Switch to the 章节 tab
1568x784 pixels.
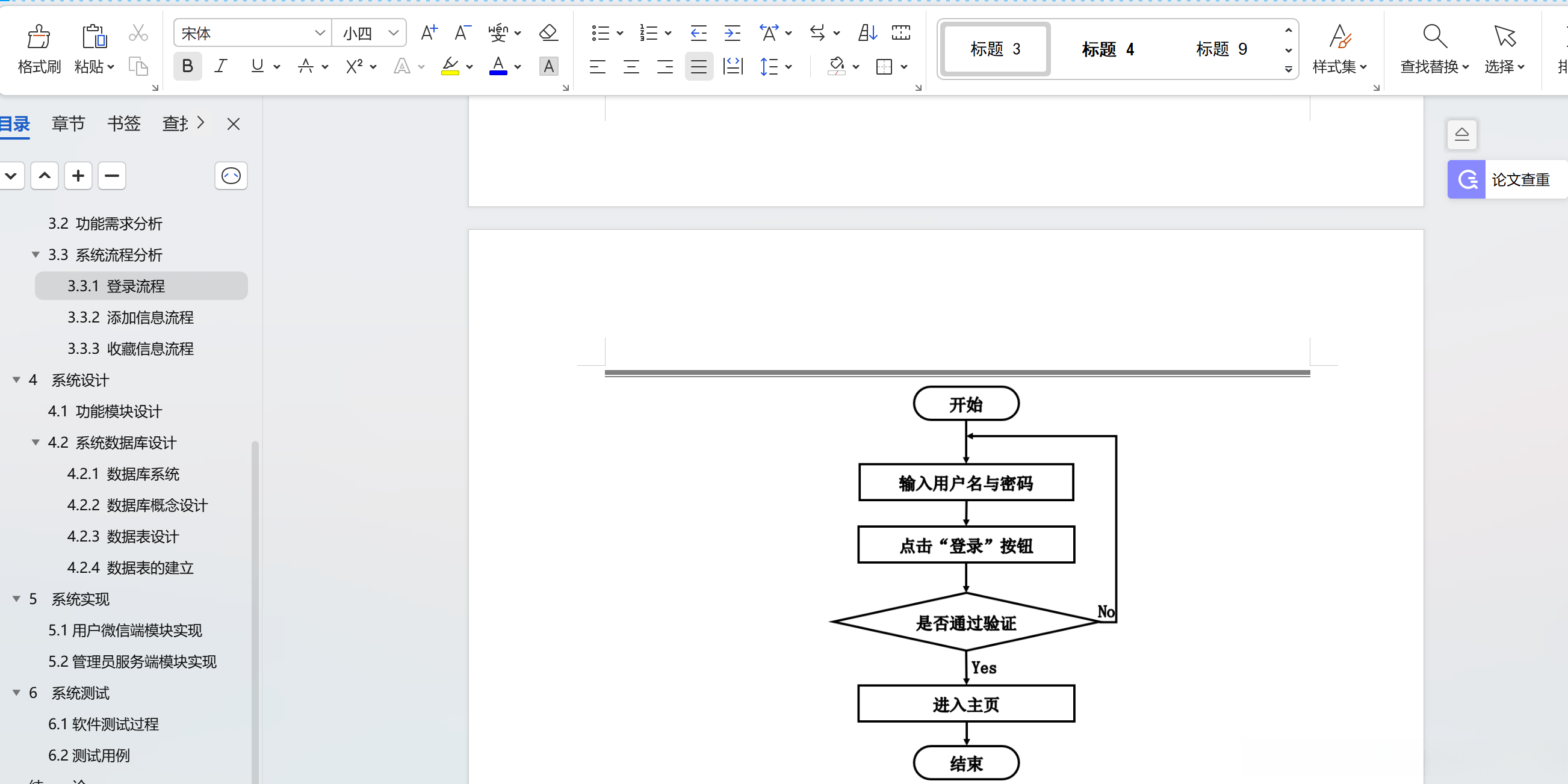(x=67, y=123)
